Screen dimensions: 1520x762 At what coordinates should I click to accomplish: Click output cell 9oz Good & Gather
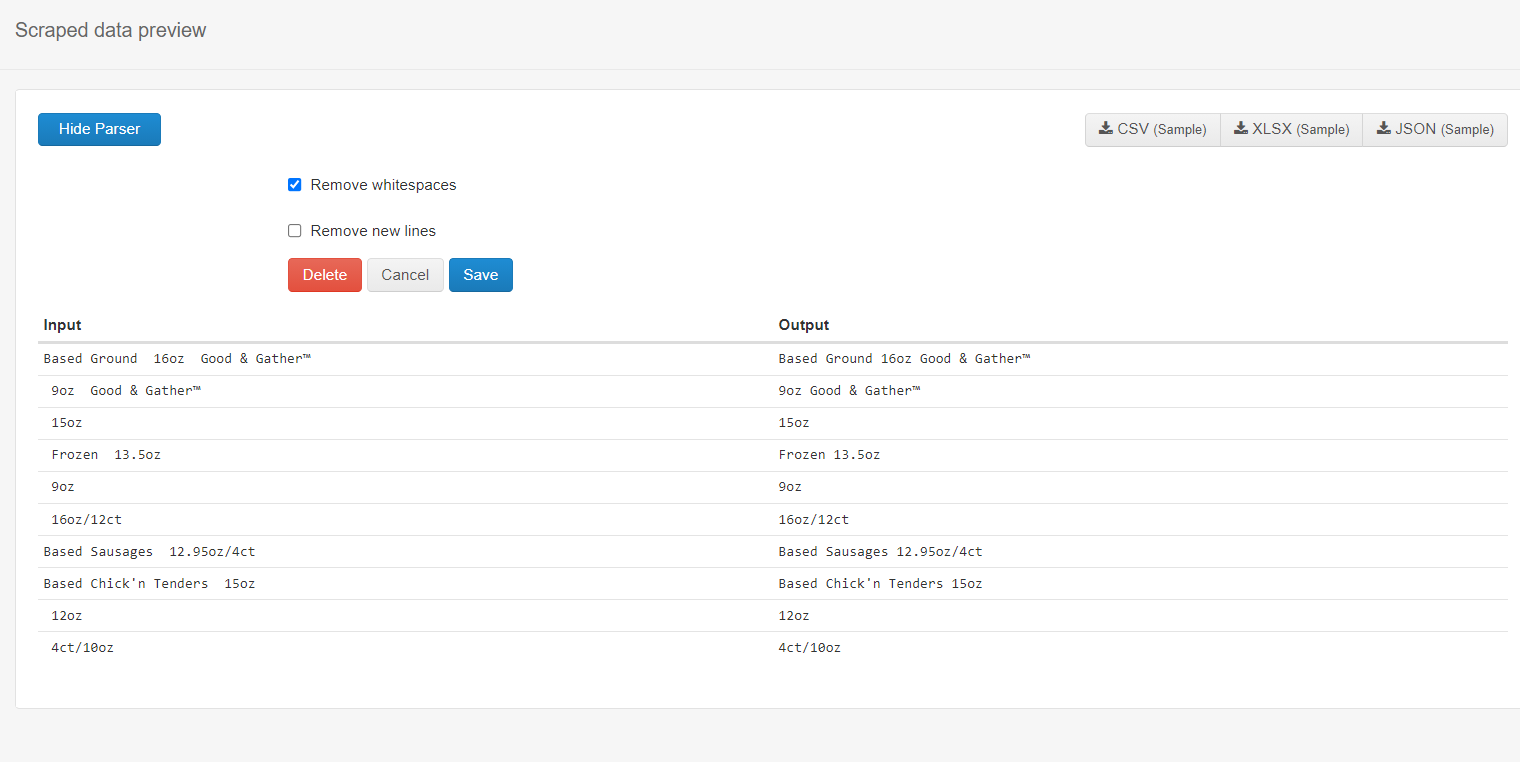(x=848, y=391)
